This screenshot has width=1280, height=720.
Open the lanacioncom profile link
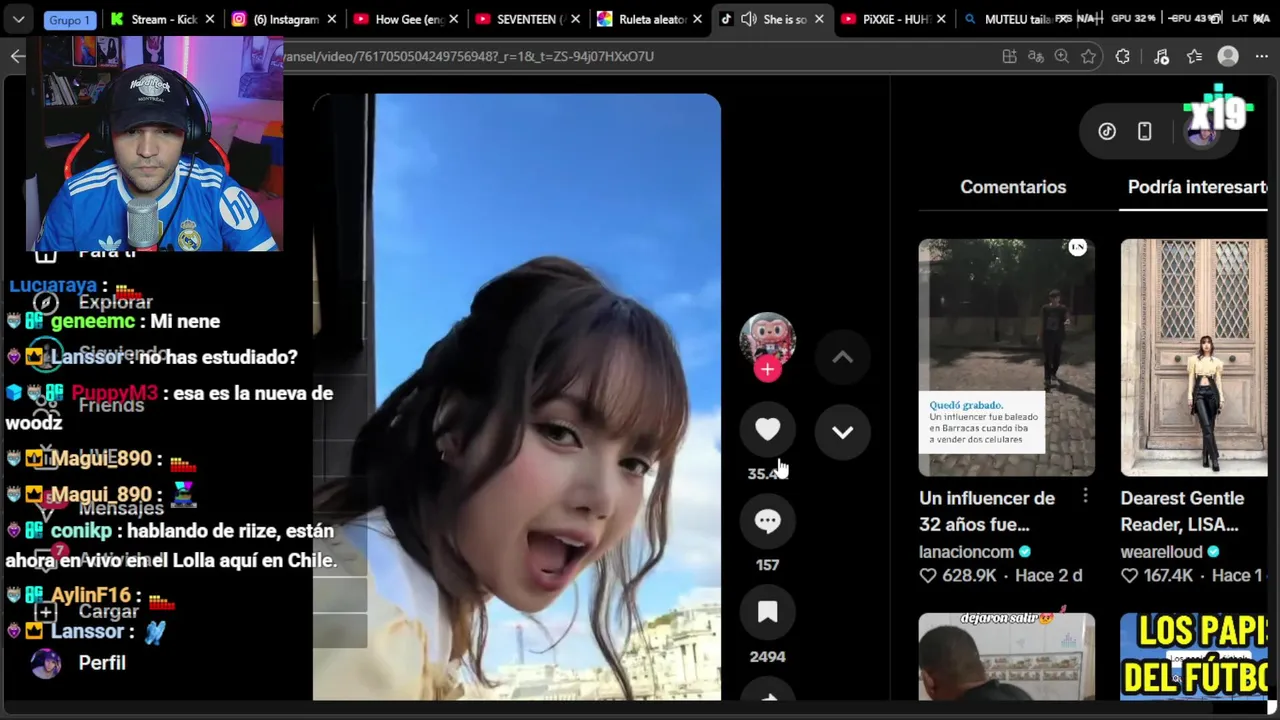(966, 552)
